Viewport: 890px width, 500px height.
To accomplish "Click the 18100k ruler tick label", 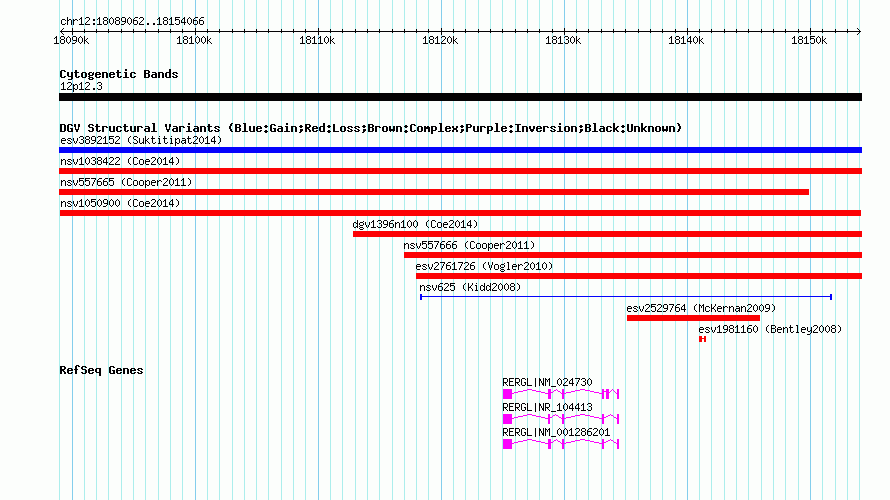I will (x=194, y=40).
